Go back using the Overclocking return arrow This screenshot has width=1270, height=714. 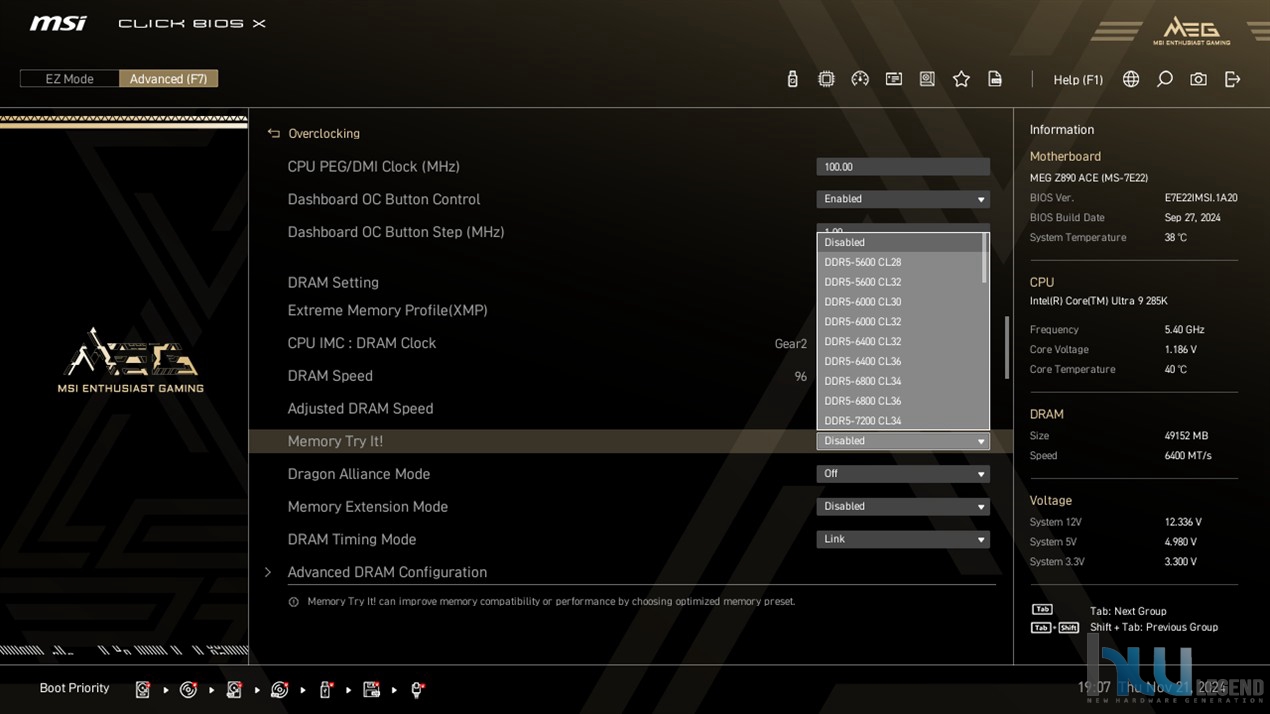point(274,133)
